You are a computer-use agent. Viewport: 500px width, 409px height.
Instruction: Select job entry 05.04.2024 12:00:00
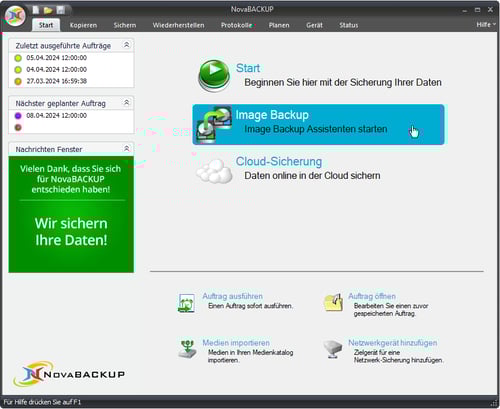pyautogui.click(x=57, y=58)
